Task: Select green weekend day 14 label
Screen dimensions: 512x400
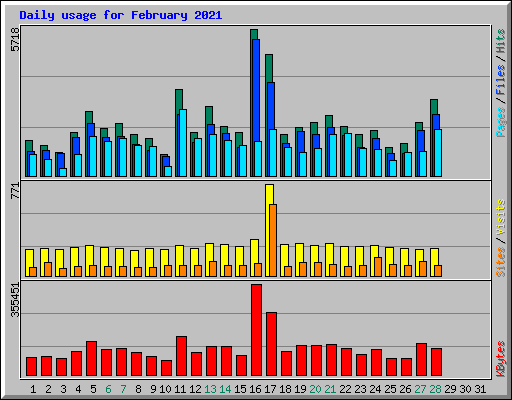Action: pyautogui.click(x=225, y=389)
